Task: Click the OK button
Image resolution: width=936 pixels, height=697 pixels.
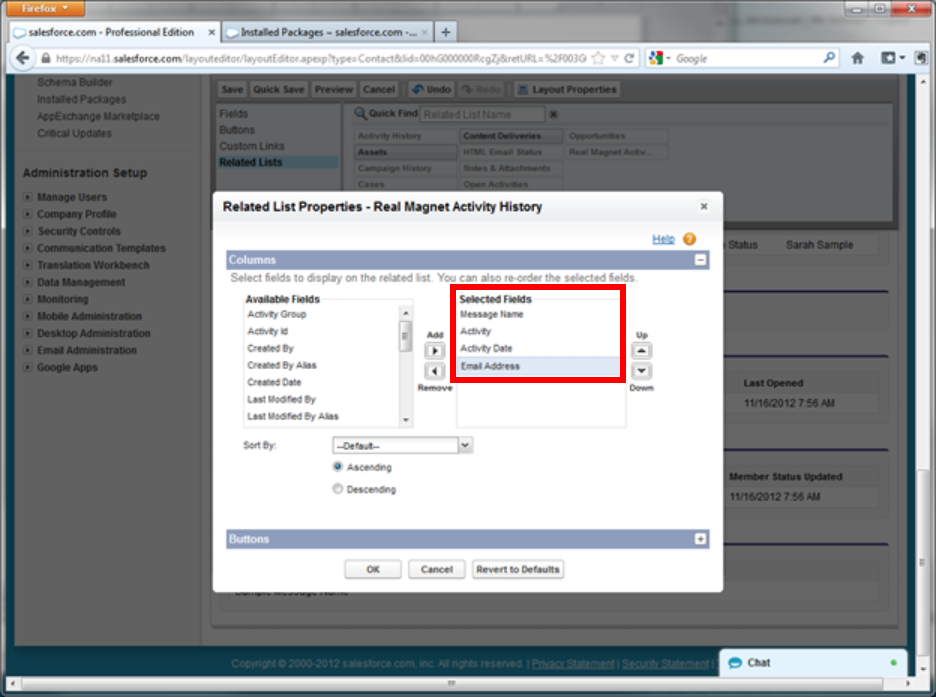Action: [373, 569]
